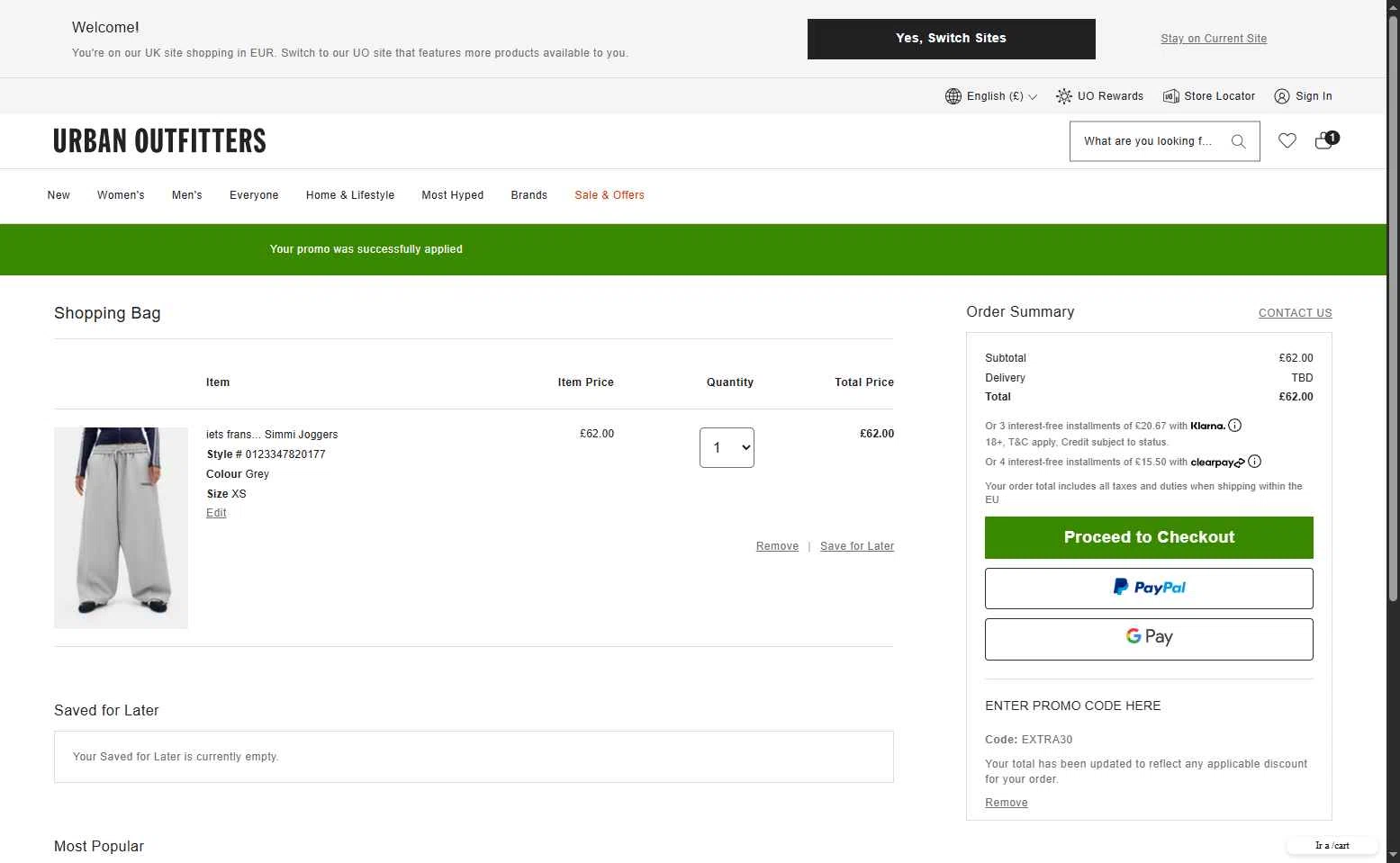Click the Klarna info icon
The image size is (1400, 863).
click(x=1235, y=425)
